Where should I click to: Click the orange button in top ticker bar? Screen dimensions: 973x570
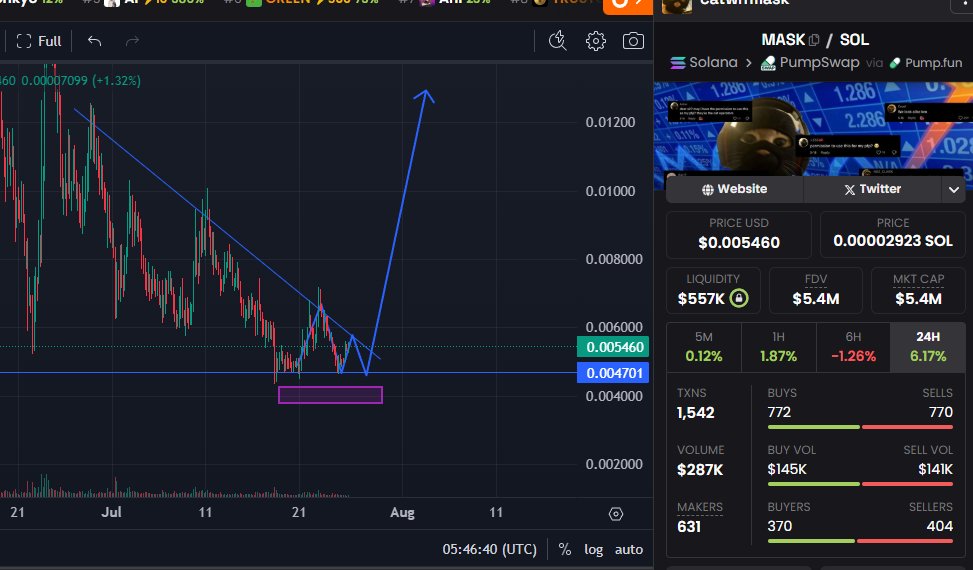(627, 5)
